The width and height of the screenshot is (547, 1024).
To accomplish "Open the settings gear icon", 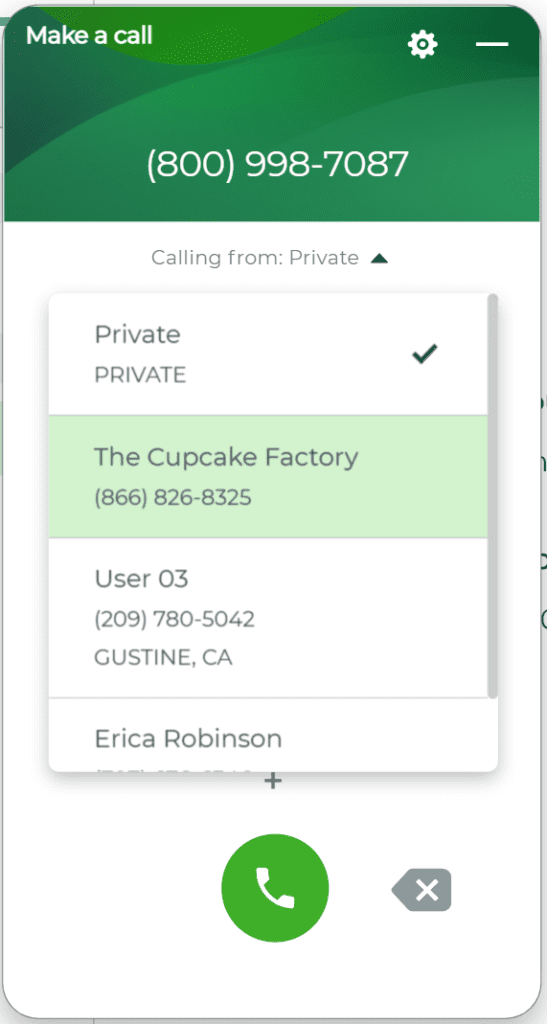I will click(422, 44).
